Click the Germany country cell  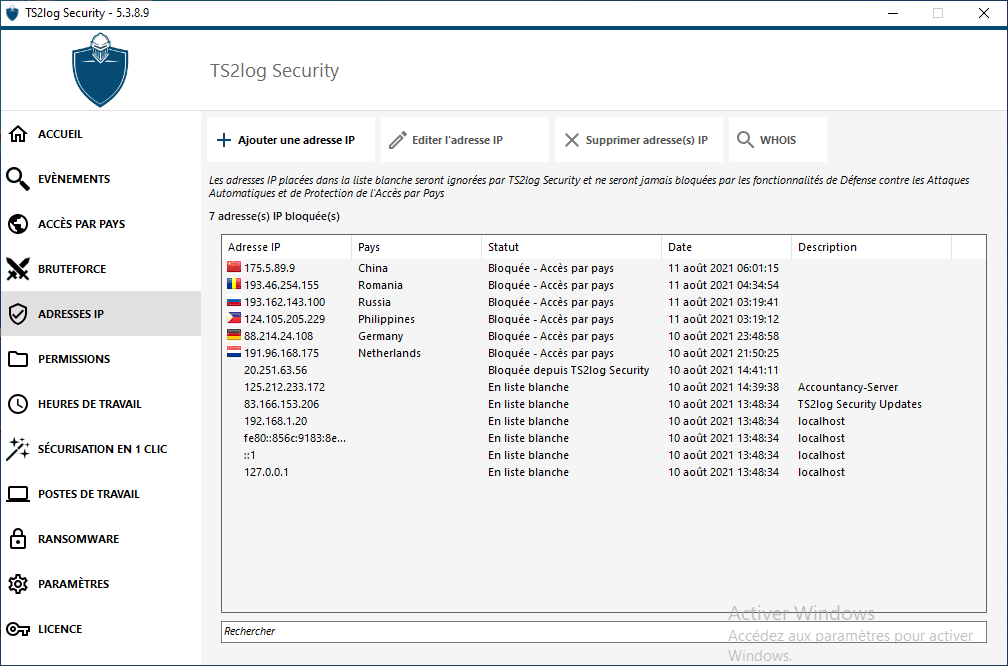coord(381,336)
